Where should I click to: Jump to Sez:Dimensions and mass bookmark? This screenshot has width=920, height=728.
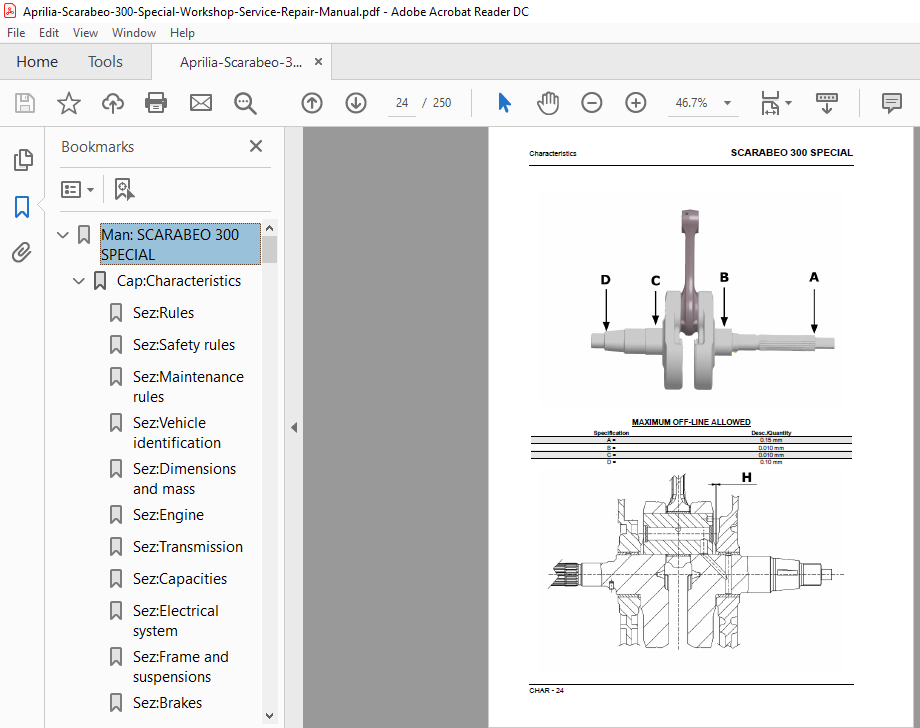click(184, 479)
